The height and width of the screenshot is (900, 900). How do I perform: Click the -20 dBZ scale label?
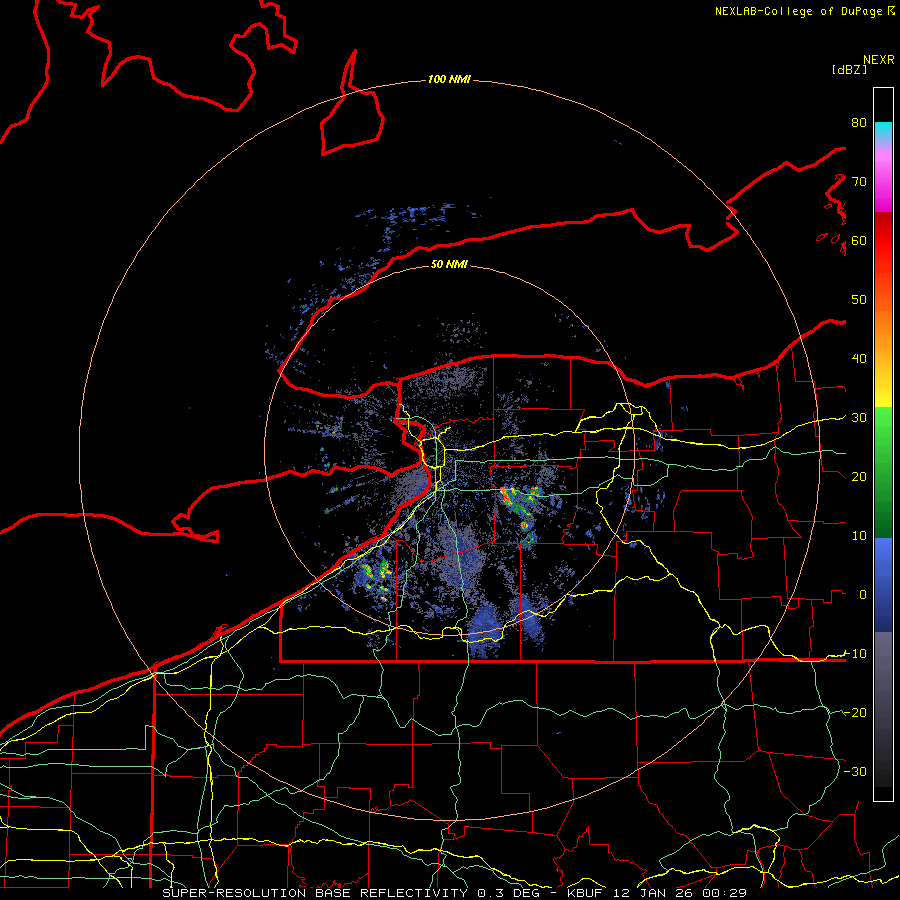(x=855, y=712)
